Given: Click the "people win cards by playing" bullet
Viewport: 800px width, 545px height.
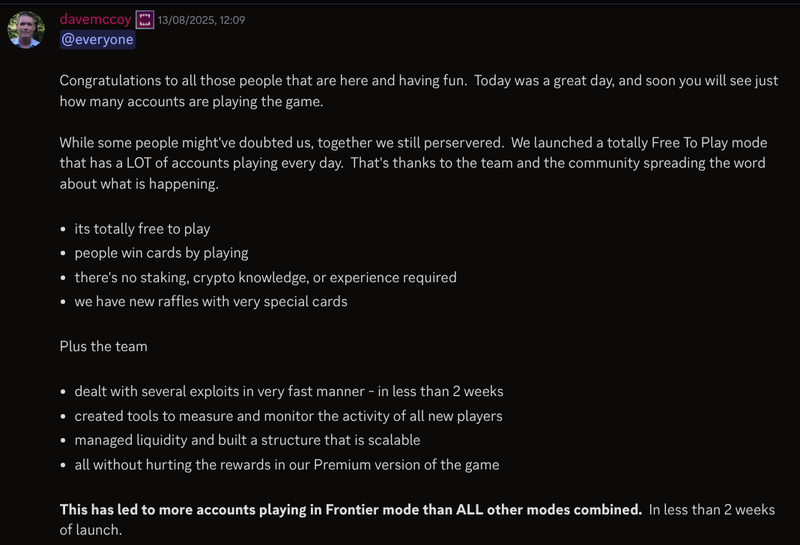Looking at the screenshot, I should coord(161,253).
